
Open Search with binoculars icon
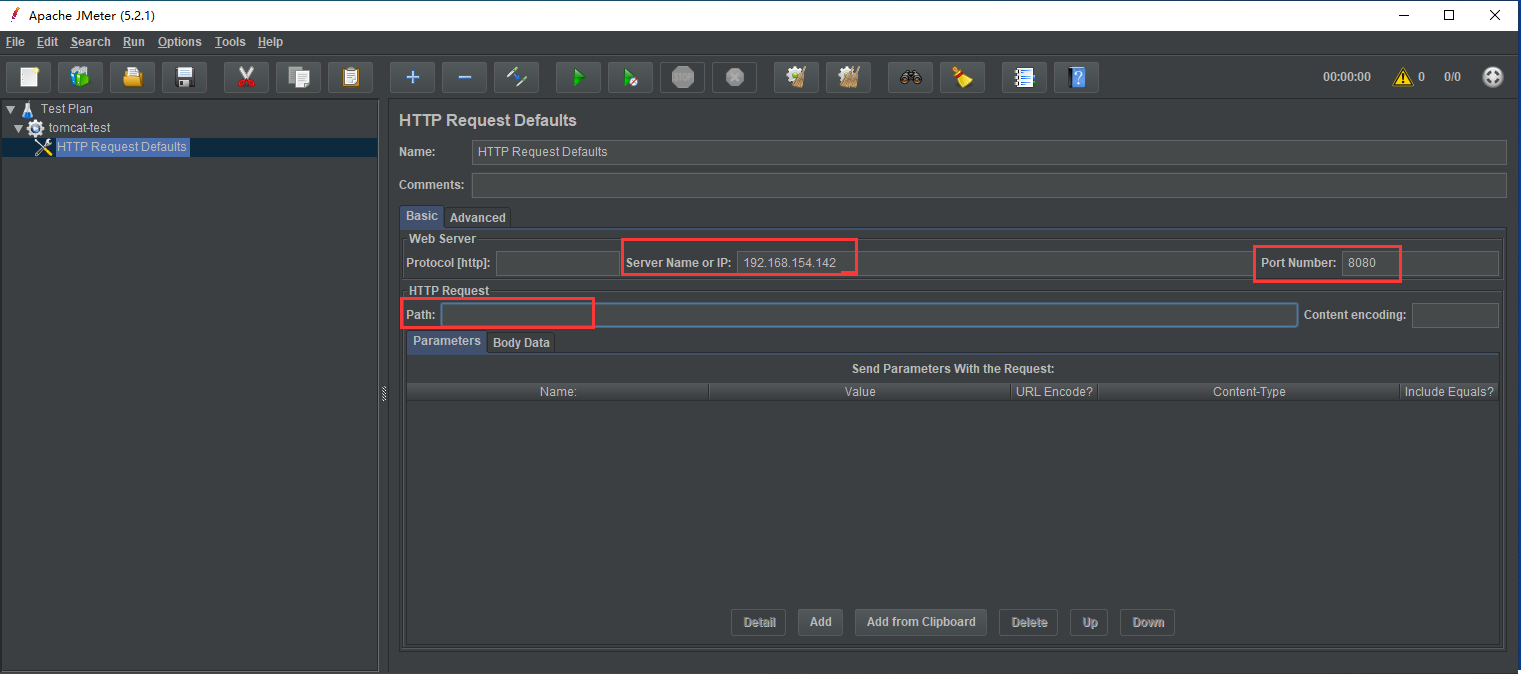(x=910, y=77)
